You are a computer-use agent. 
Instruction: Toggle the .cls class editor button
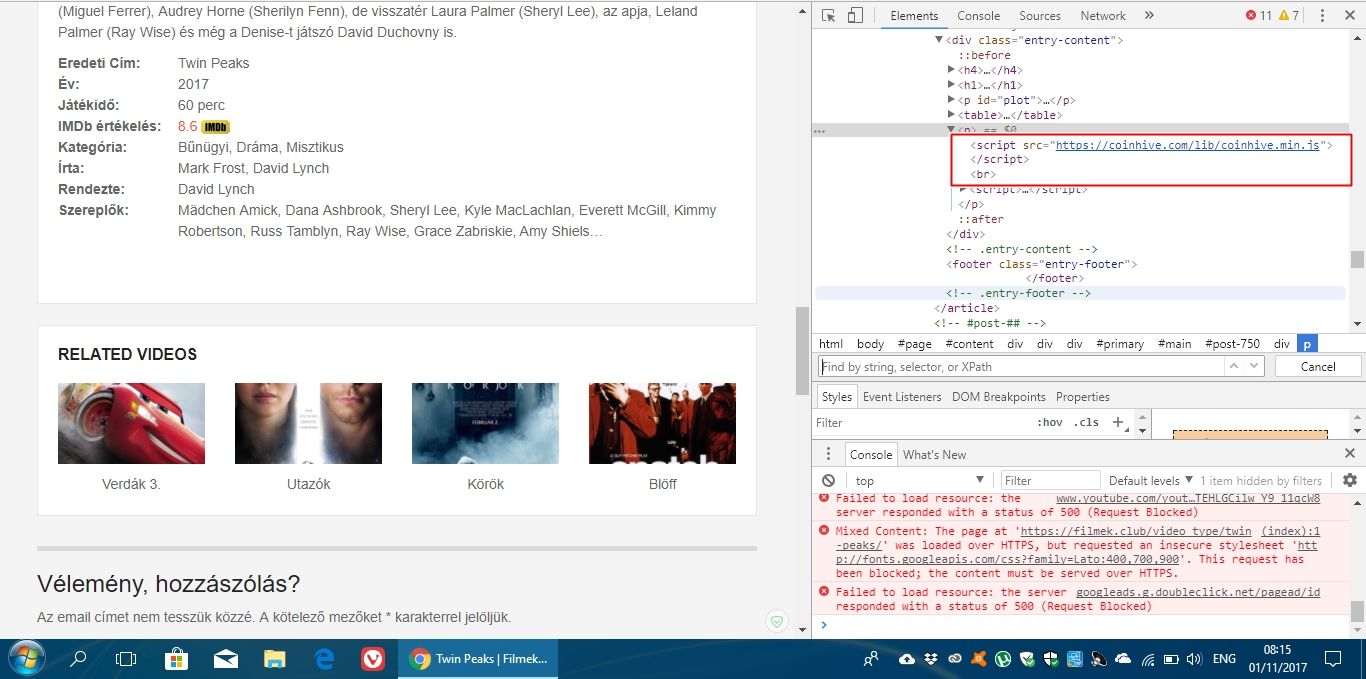click(1086, 423)
